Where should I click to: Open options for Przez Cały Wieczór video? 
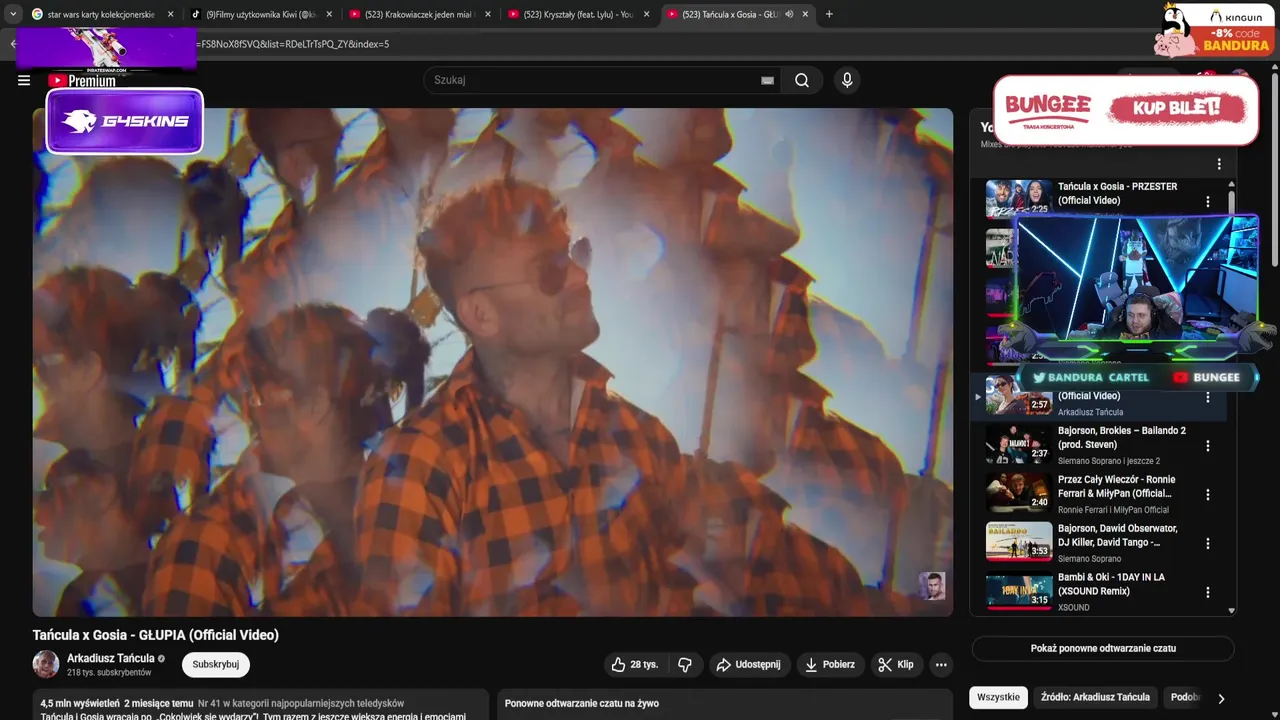coord(1208,494)
